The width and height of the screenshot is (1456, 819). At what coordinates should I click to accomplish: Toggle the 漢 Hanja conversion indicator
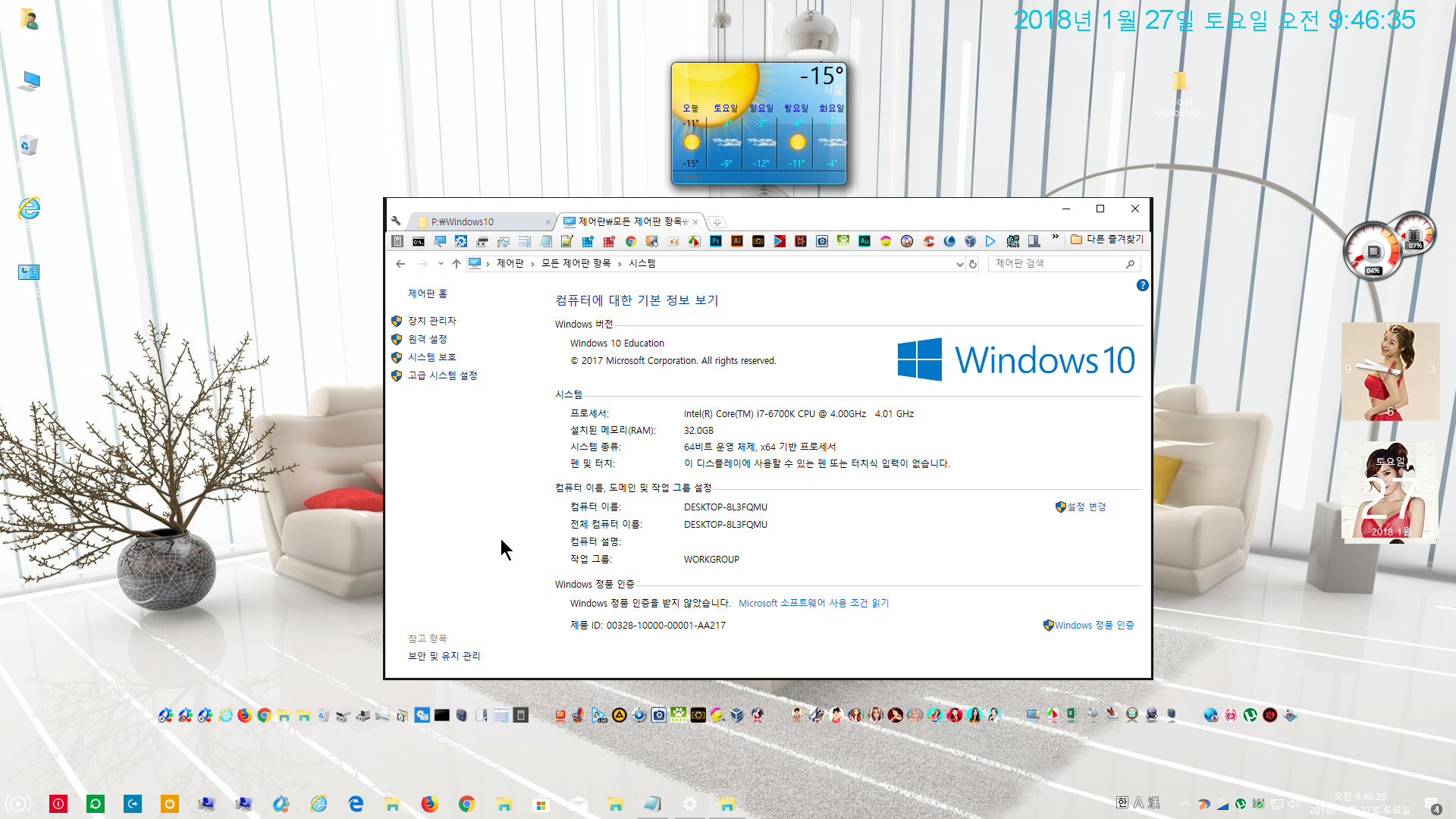click(1154, 802)
